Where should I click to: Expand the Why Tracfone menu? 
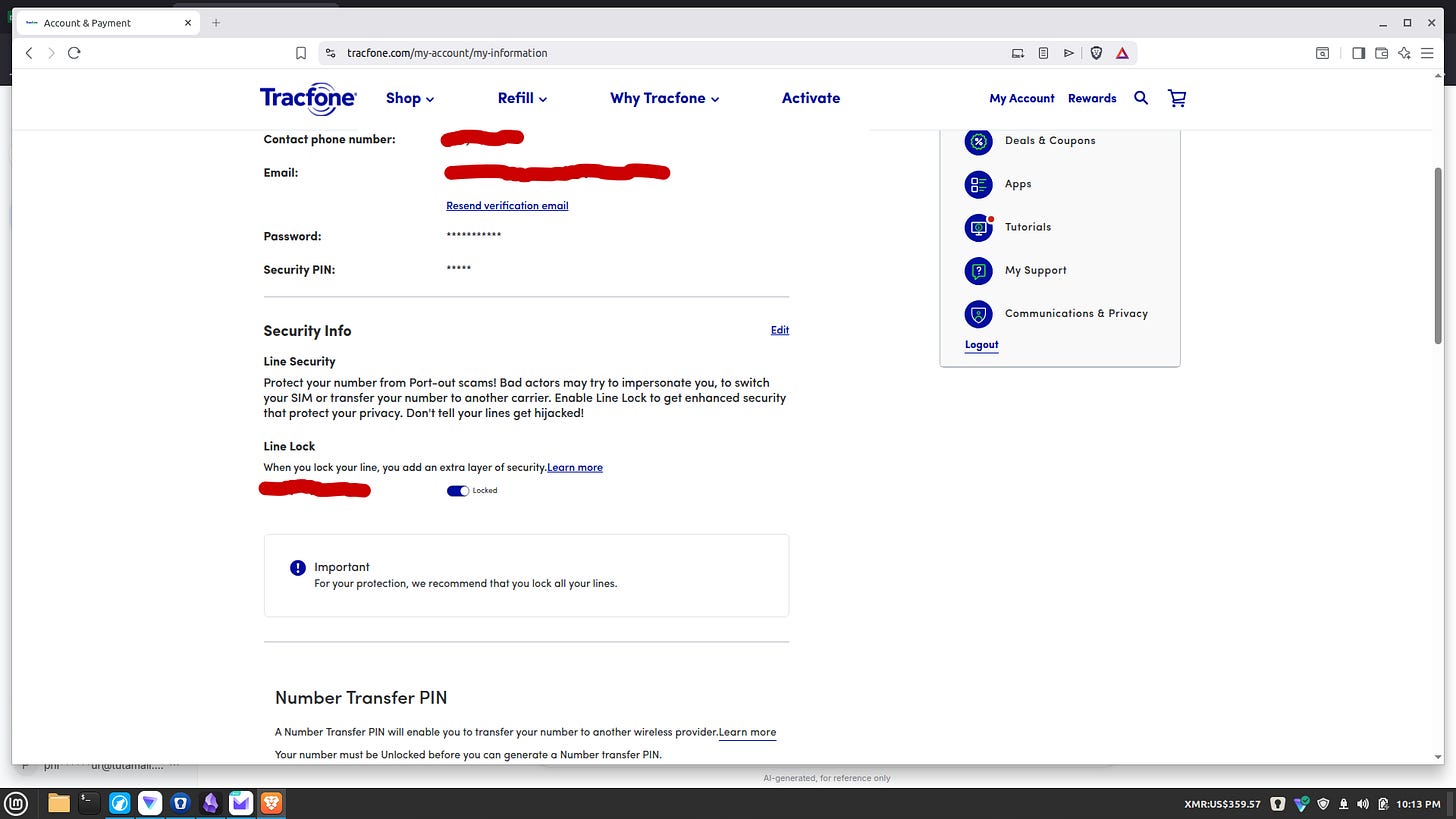pos(665,98)
